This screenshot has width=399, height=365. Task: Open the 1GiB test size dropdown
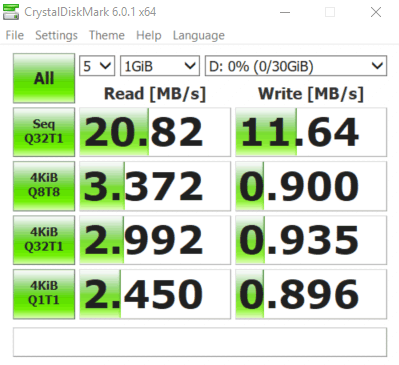[160, 66]
